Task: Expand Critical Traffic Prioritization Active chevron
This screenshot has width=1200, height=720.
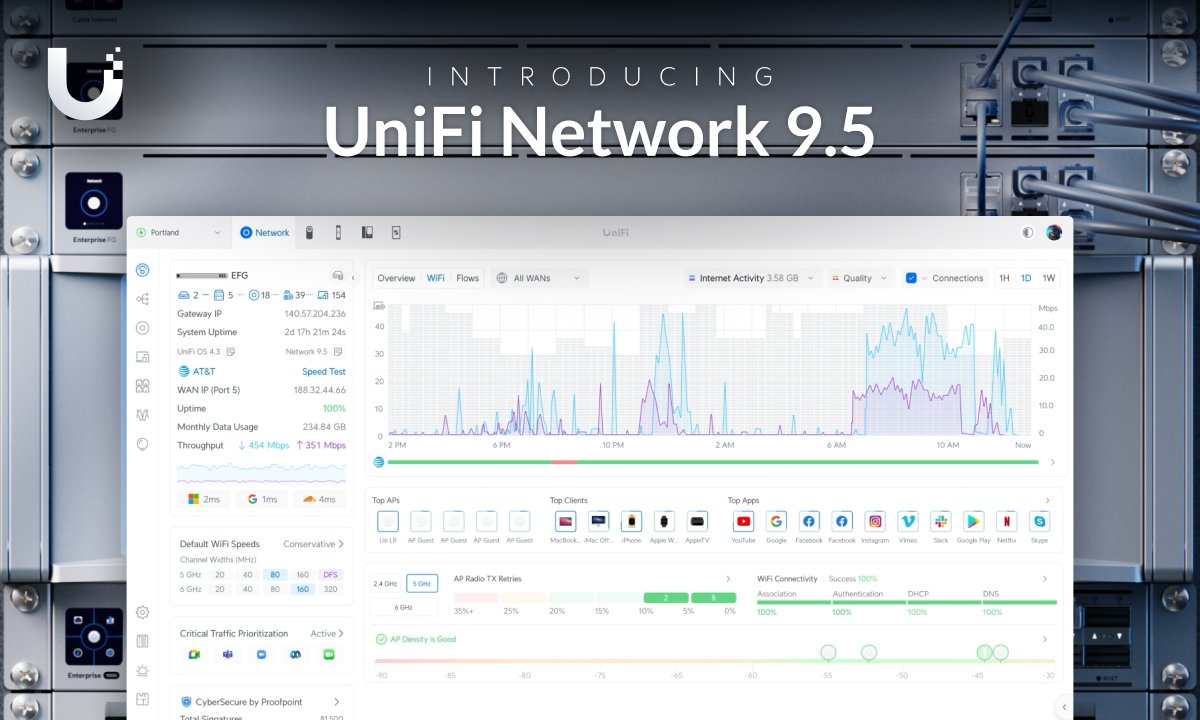Action: point(341,633)
